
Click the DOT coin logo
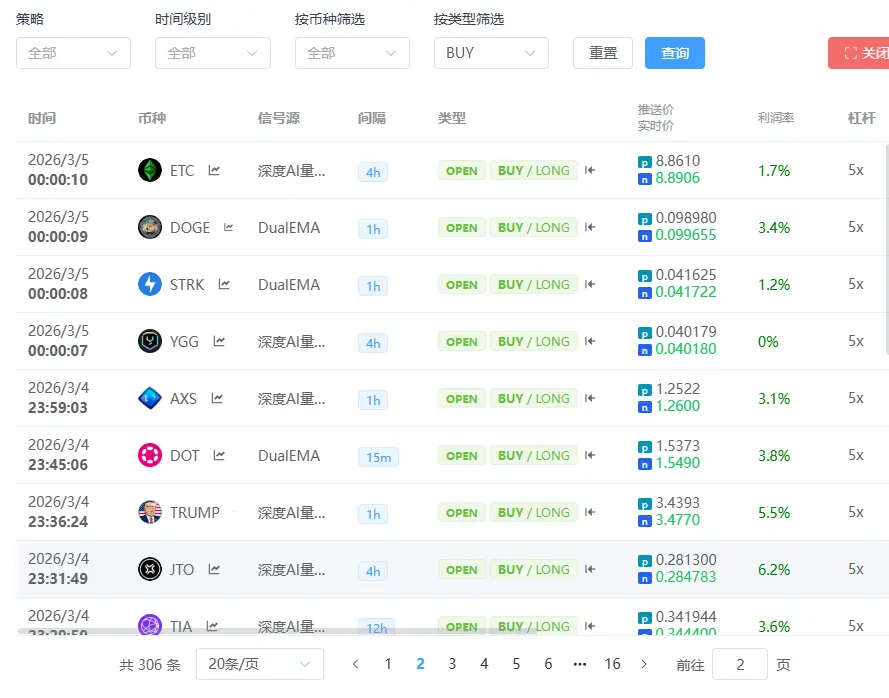point(150,455)
